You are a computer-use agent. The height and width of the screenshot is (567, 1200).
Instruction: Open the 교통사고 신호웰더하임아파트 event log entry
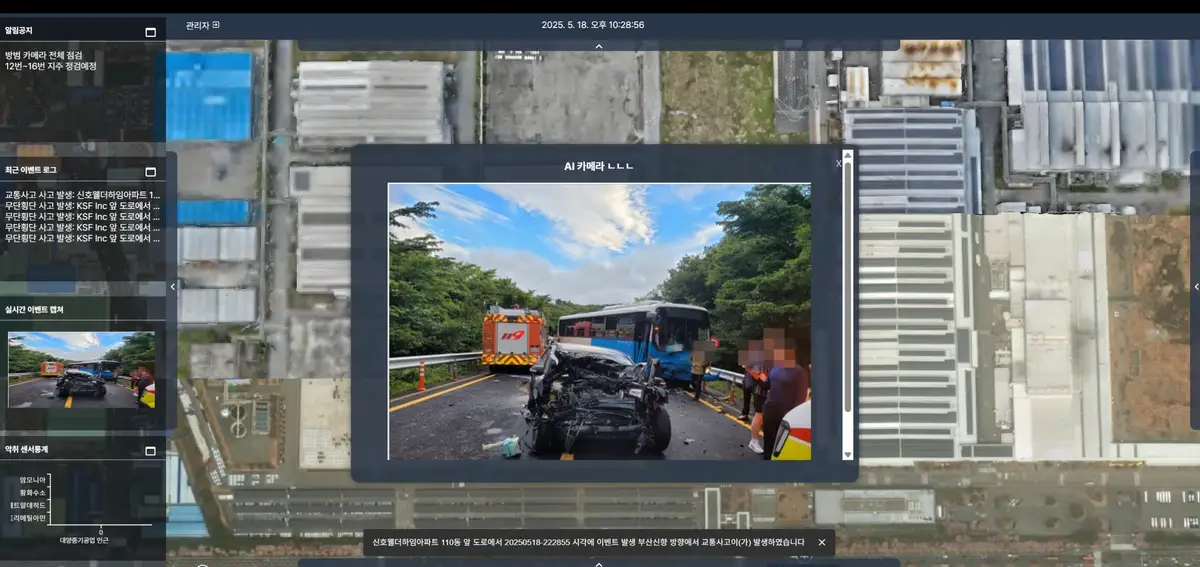82,195
